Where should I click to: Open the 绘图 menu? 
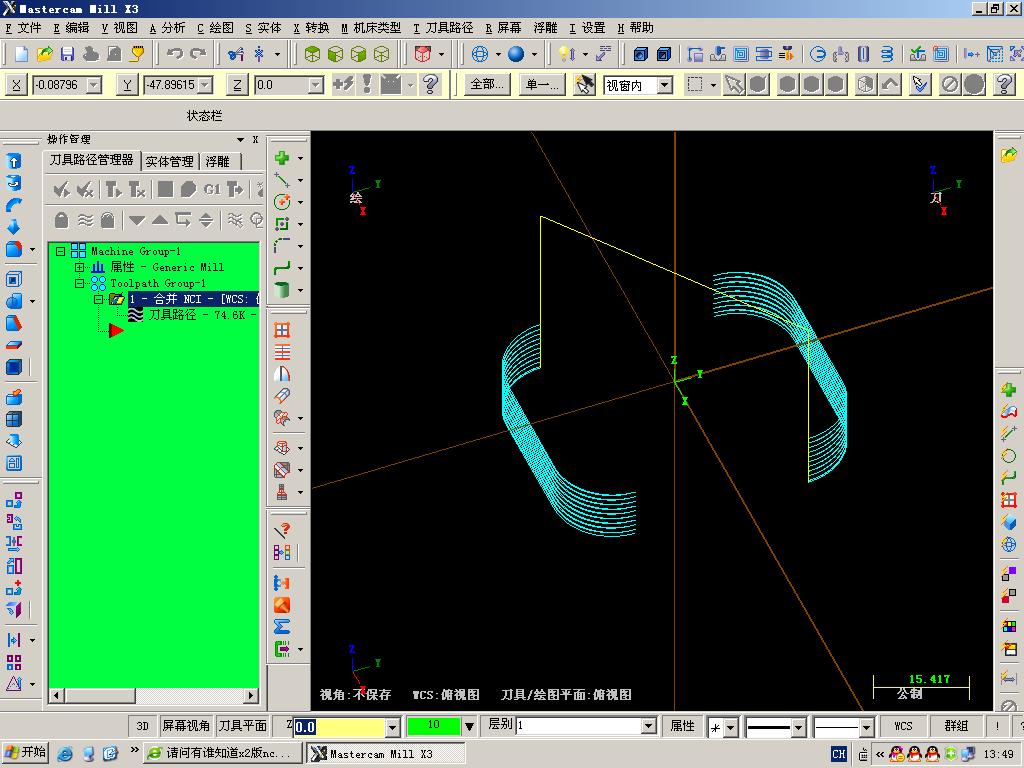[216, 28]
